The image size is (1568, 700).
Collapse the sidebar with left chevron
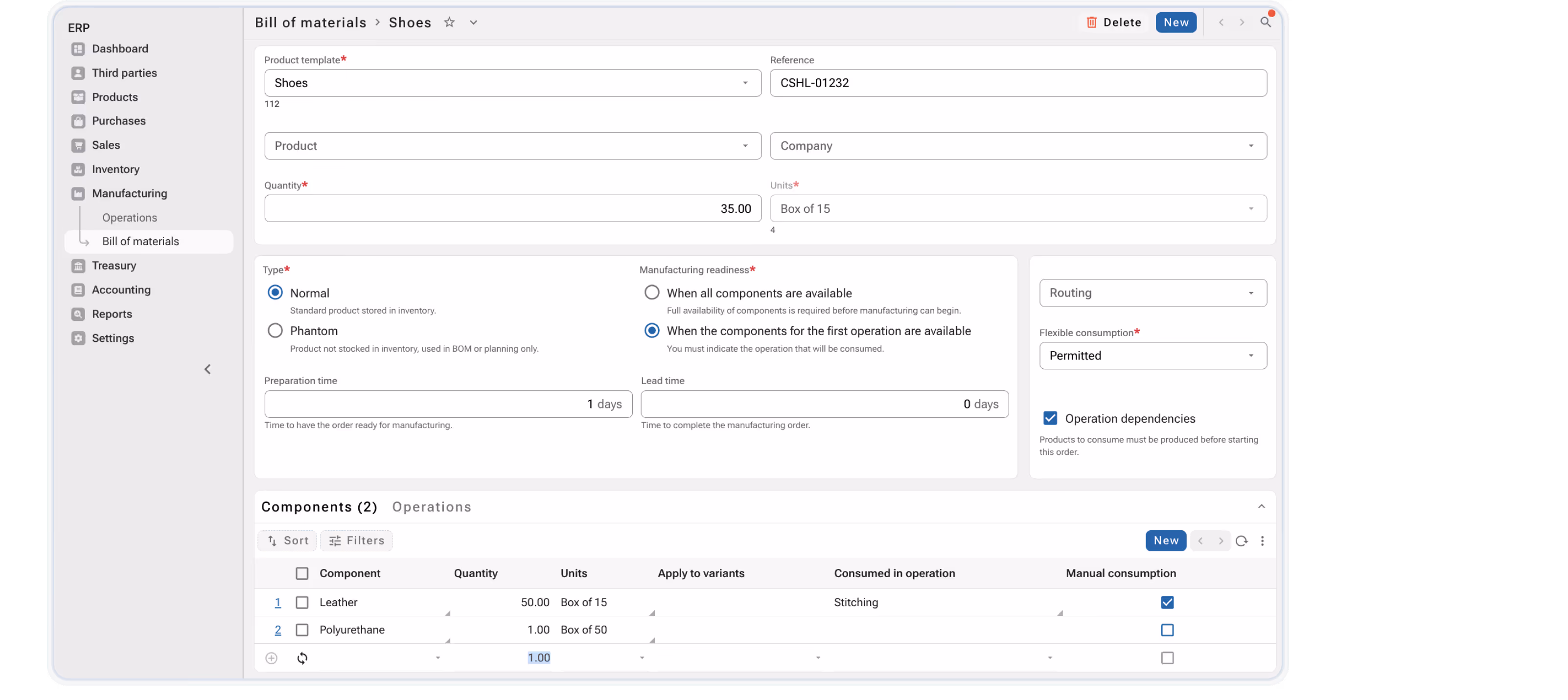point(208,369)
